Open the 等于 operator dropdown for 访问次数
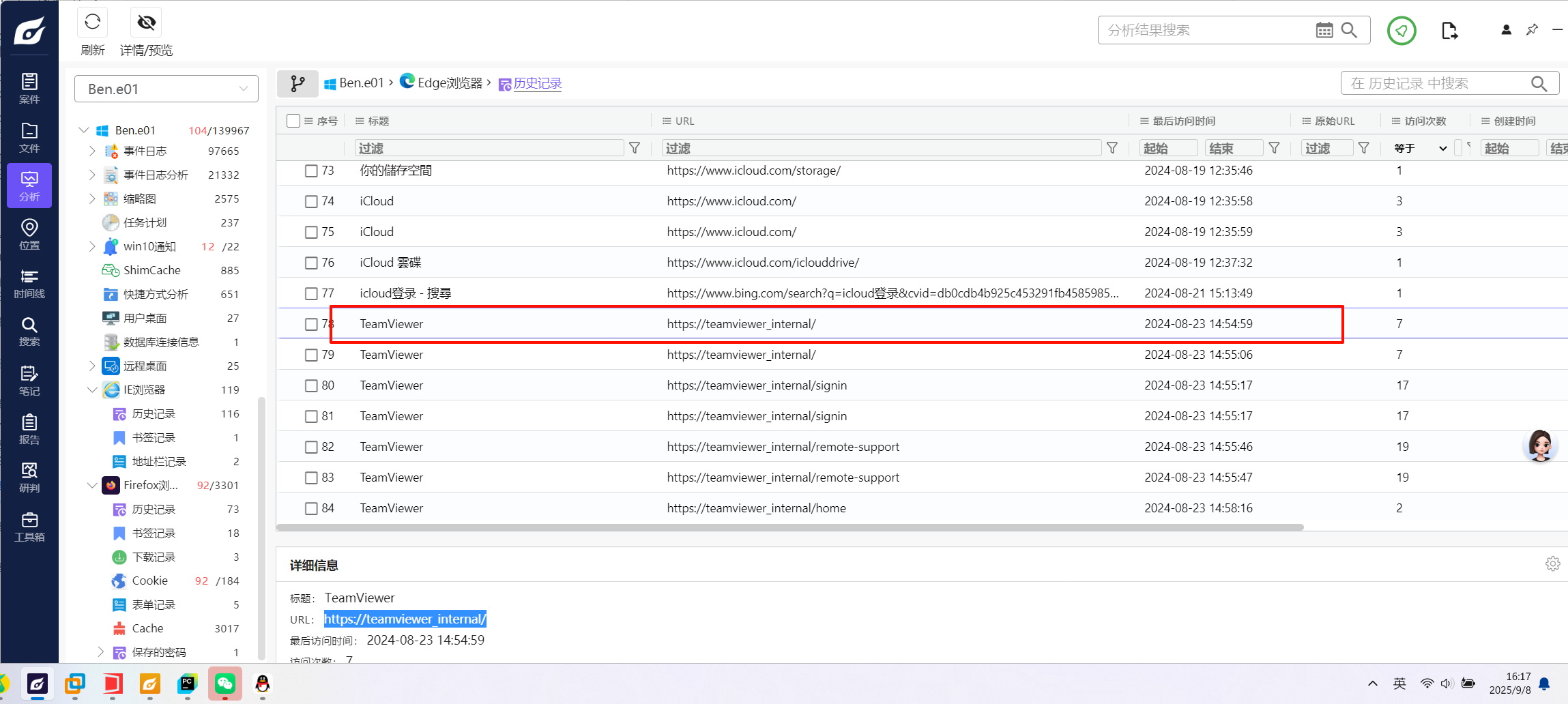1568x704 pixels. click(1420, 148)
